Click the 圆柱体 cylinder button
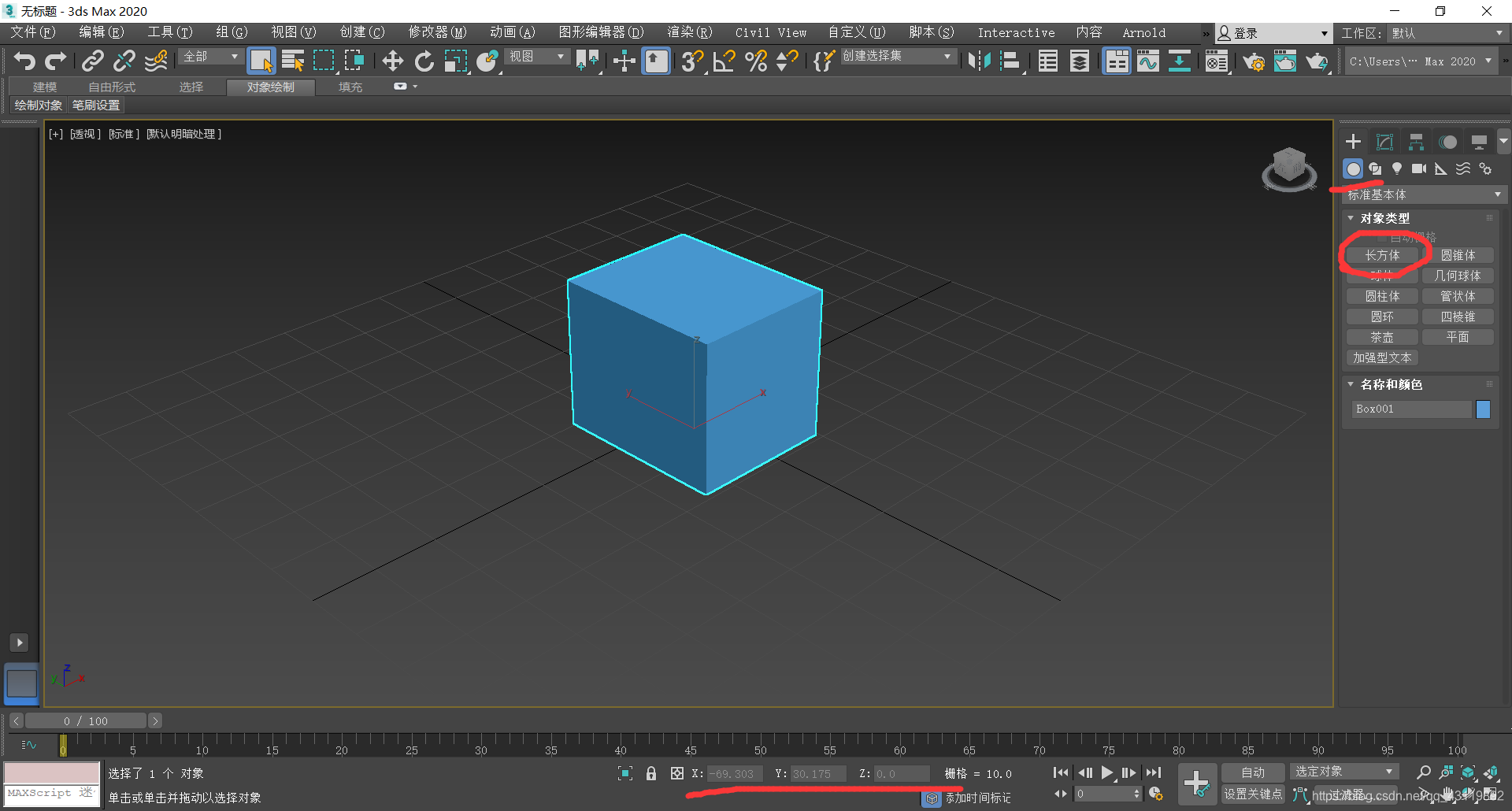Image resolution: width=1512 pixels, height=811 pixels. pos(1382,296)
